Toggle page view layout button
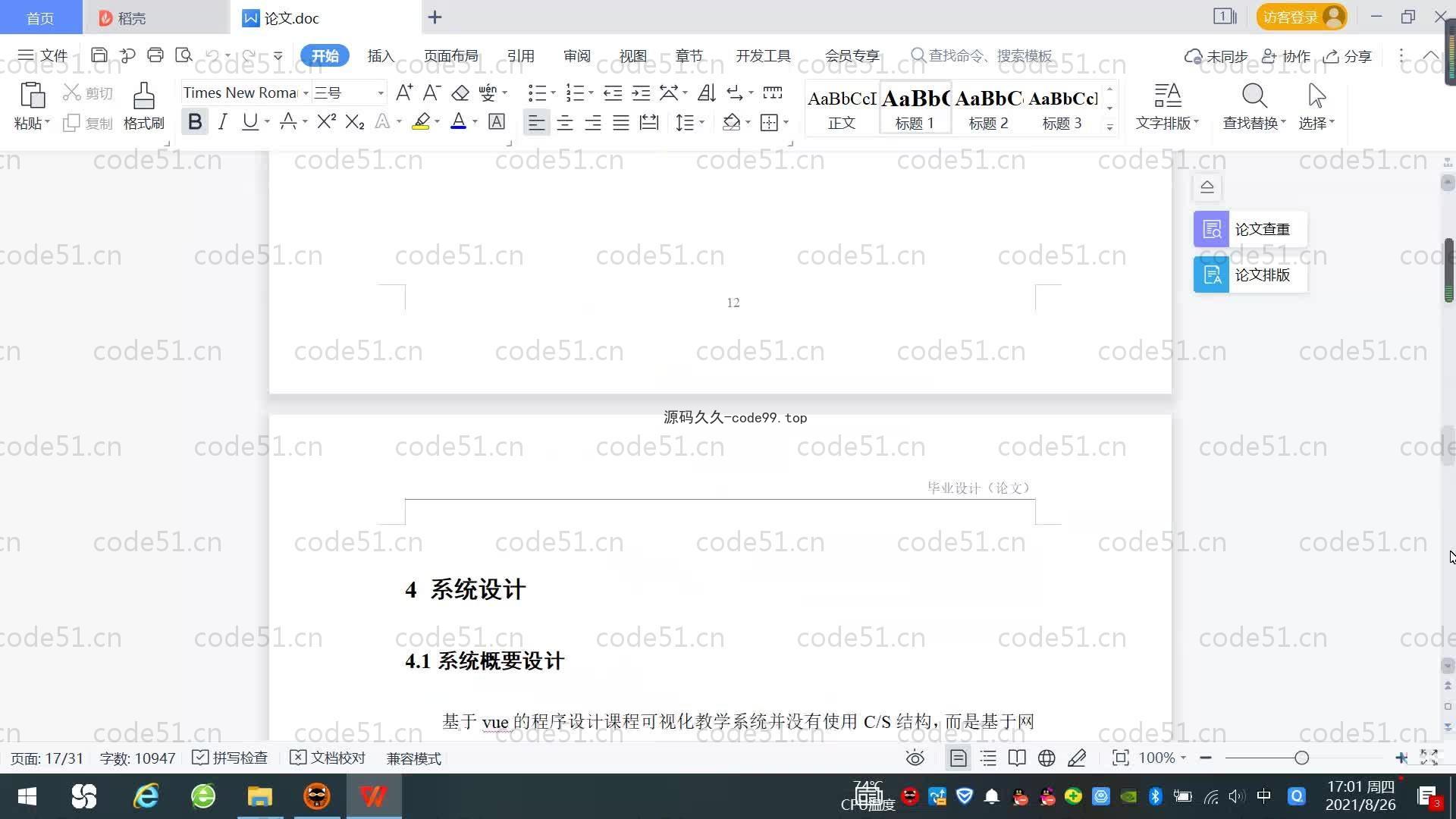 (959, 758)
